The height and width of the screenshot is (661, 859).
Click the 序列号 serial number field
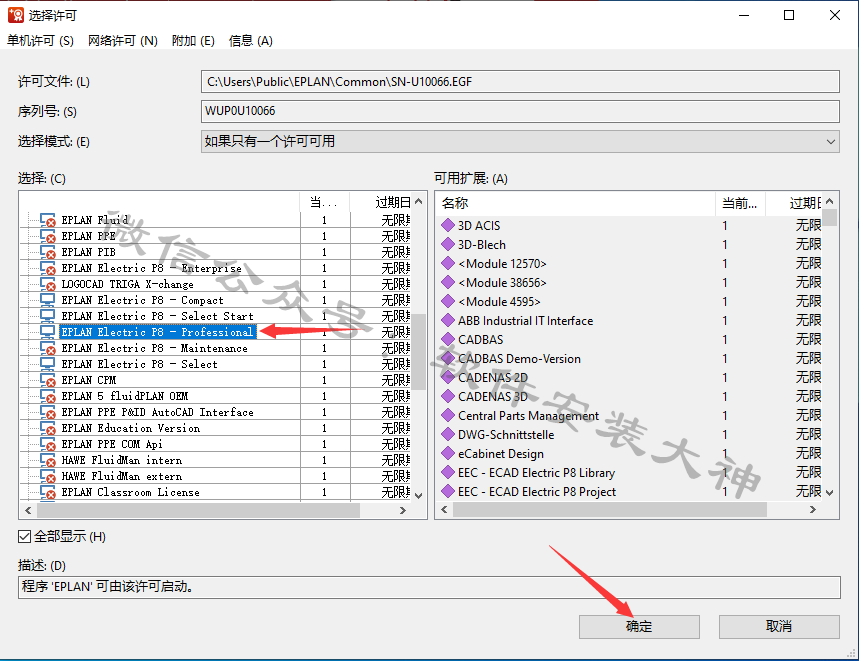point(520,111)
